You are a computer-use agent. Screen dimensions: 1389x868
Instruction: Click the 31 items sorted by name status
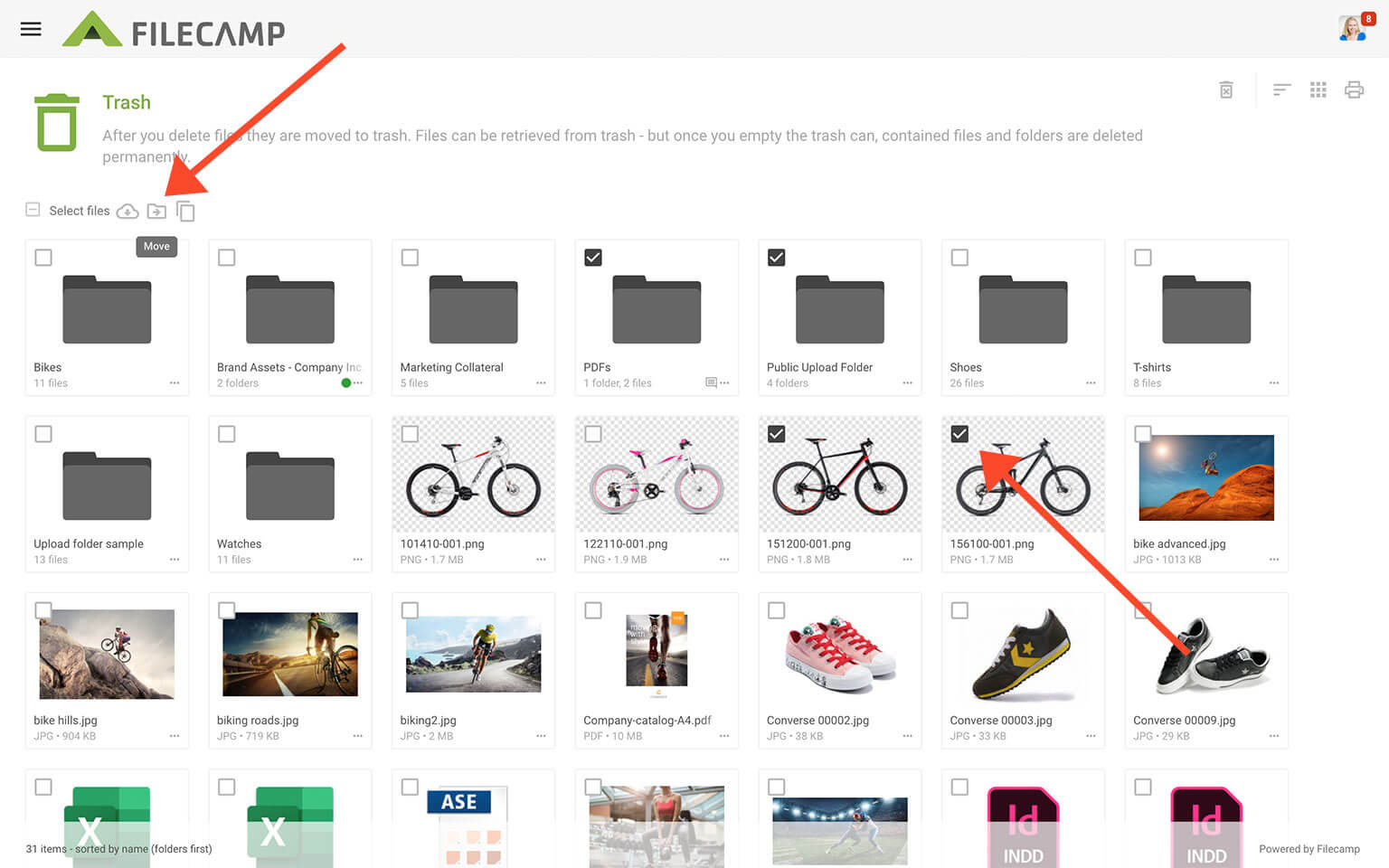tap(118, 849)
